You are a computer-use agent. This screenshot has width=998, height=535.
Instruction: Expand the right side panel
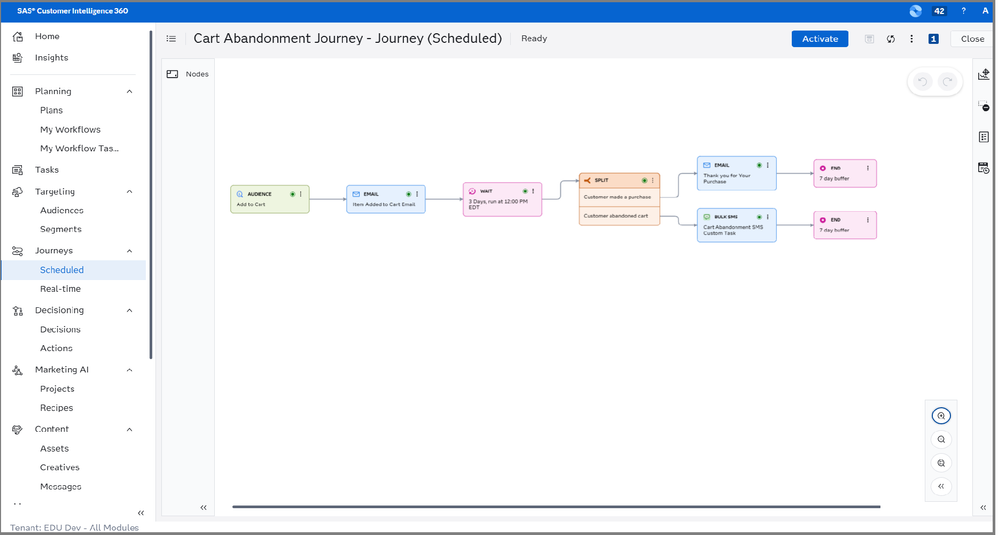(983, 508)
